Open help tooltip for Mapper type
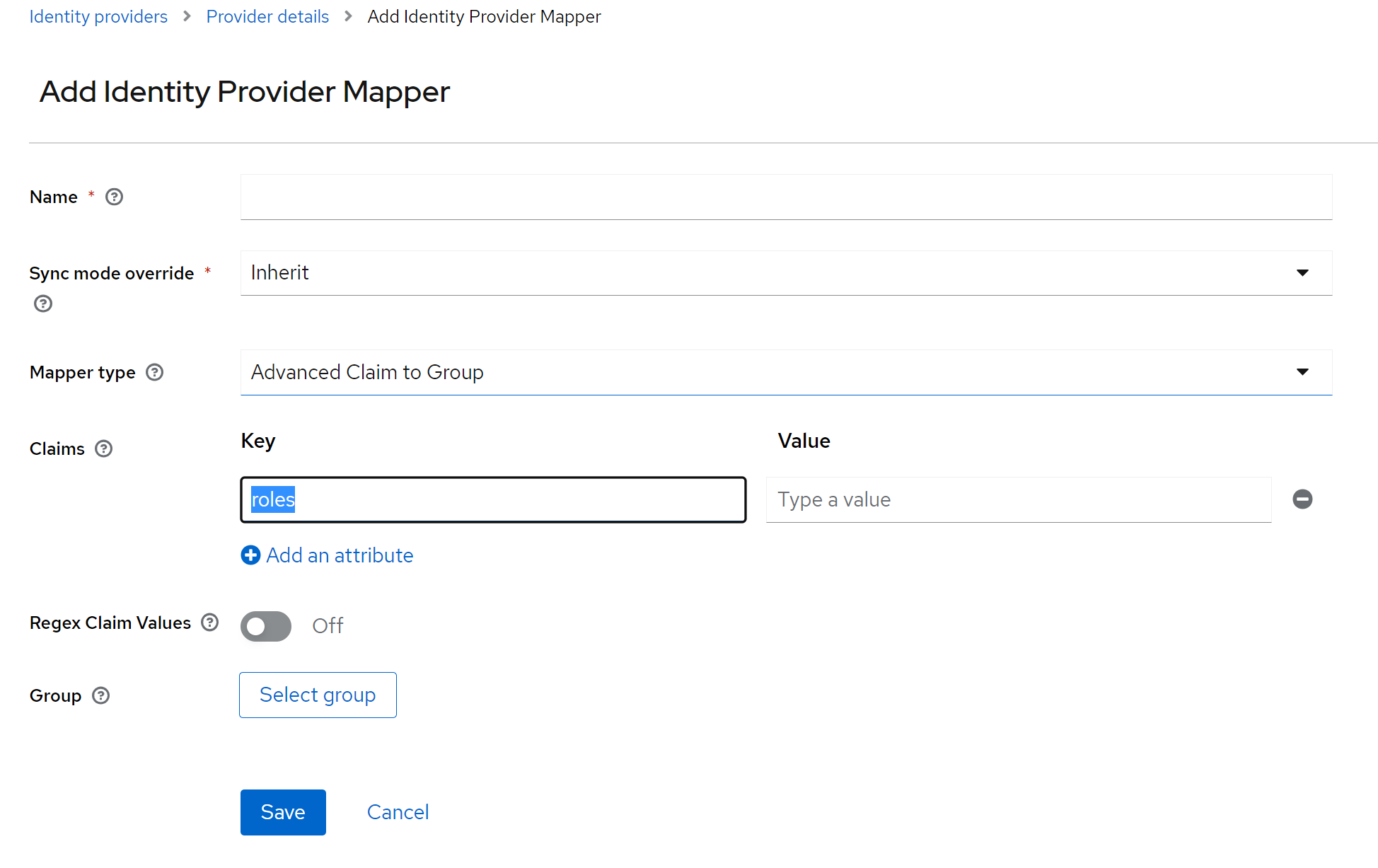 coord(154,372)
